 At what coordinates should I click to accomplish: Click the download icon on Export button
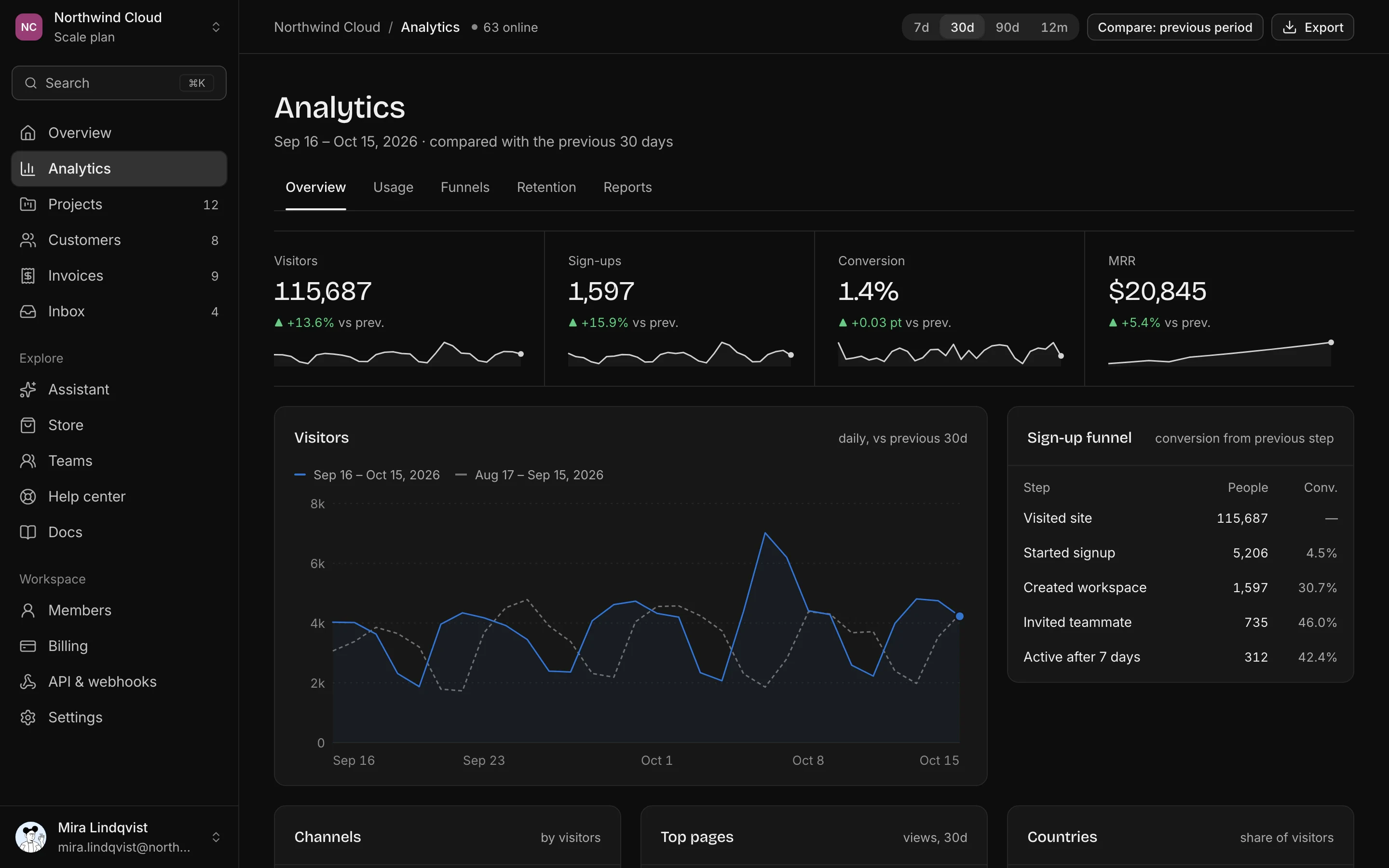point(1289,27)
